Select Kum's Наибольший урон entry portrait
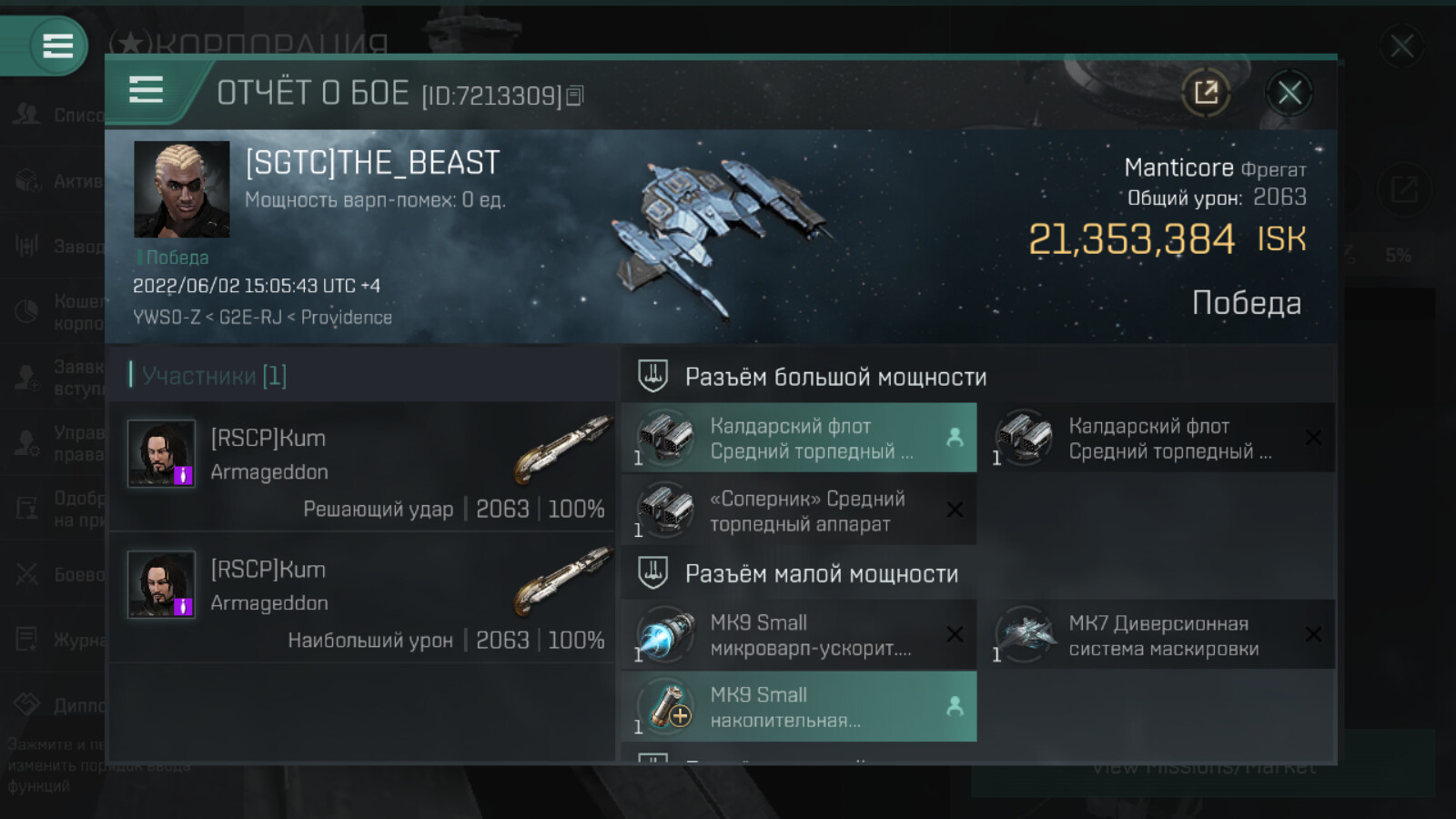 coord(161,584)
